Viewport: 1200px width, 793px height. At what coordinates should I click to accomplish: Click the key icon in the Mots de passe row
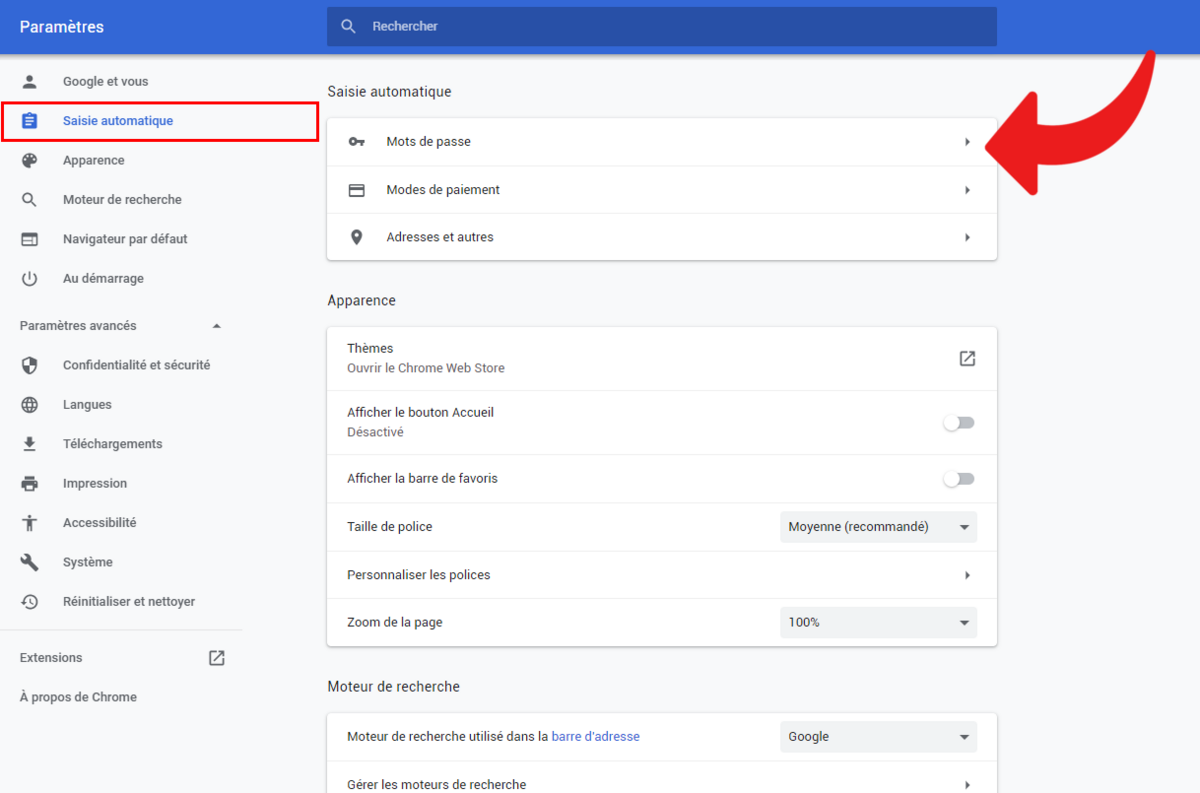click(357, 142)
